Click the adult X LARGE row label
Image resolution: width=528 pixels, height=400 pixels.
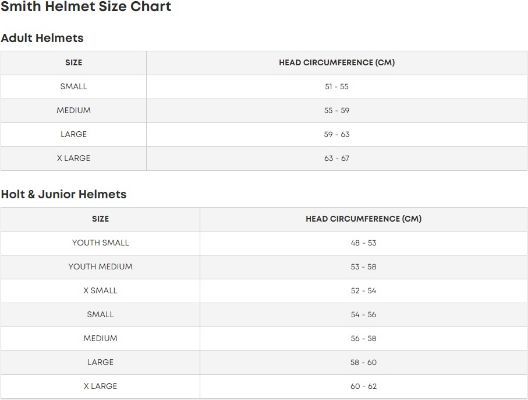pos(74,158)
